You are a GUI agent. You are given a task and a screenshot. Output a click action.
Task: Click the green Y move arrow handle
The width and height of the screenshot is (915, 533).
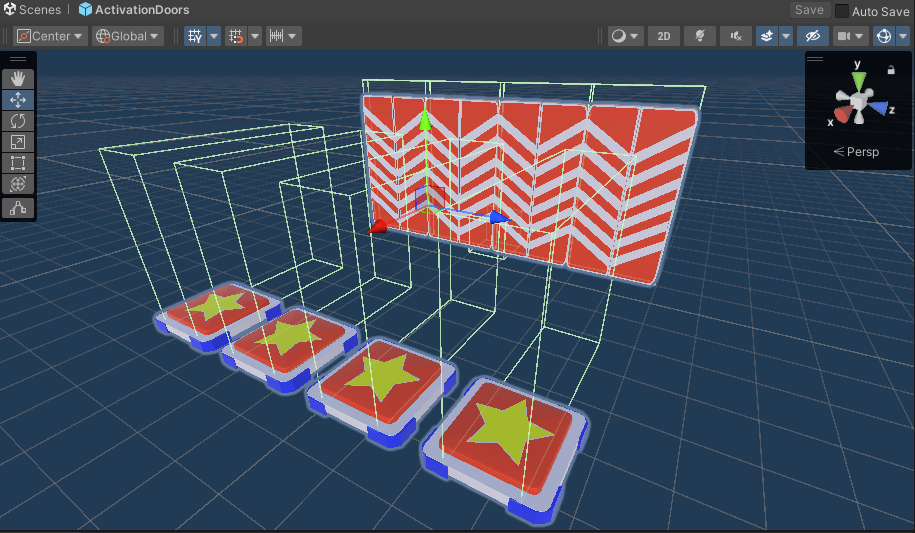425,121
